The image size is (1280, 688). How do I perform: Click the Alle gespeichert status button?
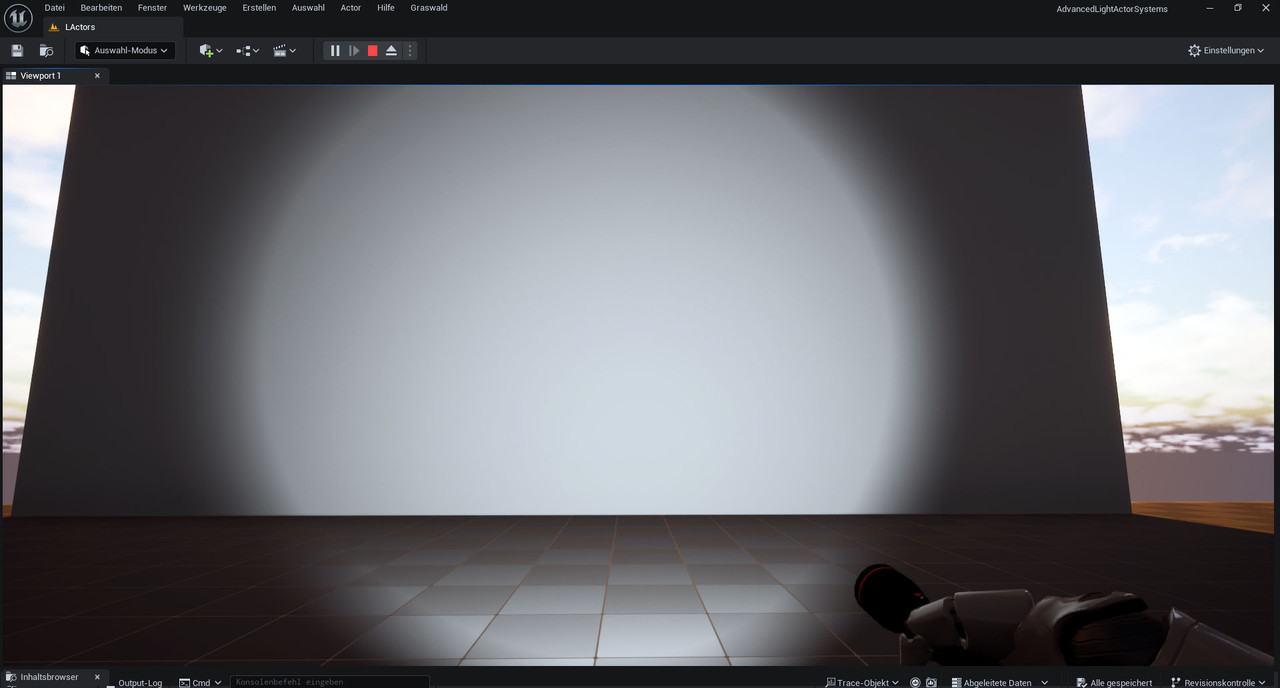1114,683
